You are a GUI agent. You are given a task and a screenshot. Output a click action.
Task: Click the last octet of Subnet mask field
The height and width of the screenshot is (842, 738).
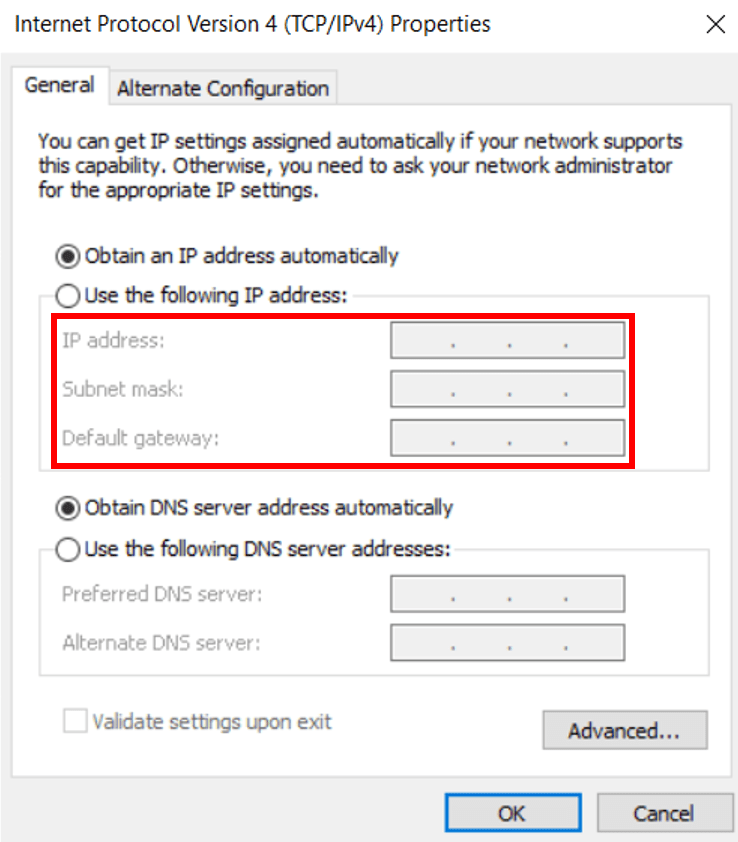click(595, 389)
